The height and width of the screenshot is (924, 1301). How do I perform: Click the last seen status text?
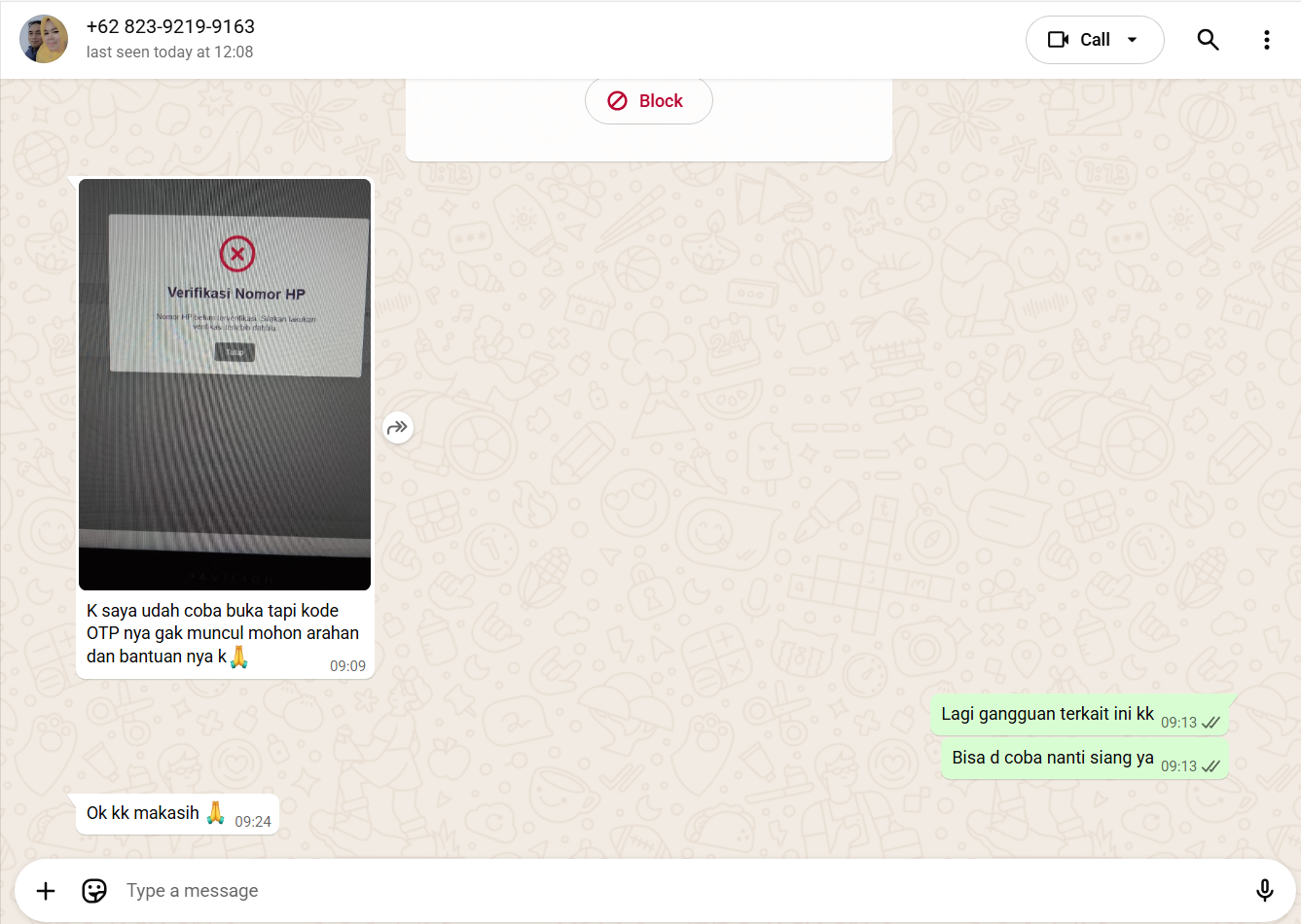(169, 53)
